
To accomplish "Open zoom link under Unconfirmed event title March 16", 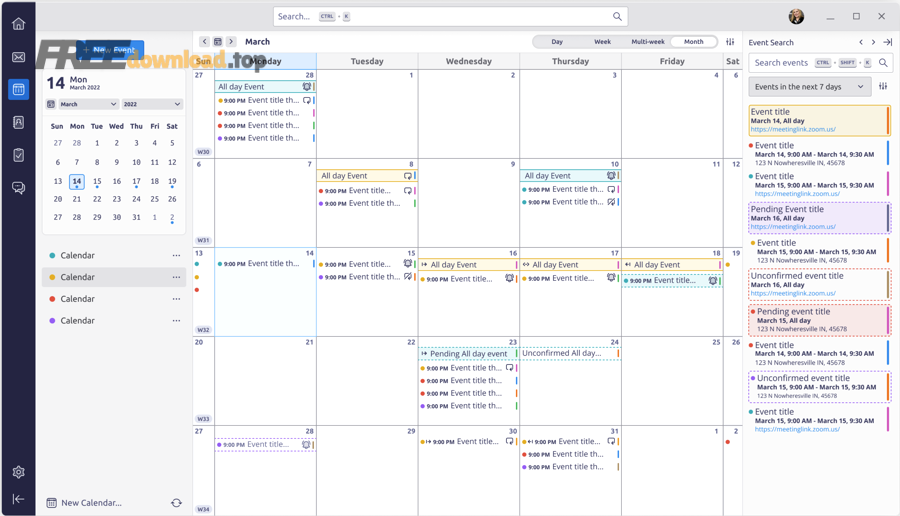I will tap(793, 293).
